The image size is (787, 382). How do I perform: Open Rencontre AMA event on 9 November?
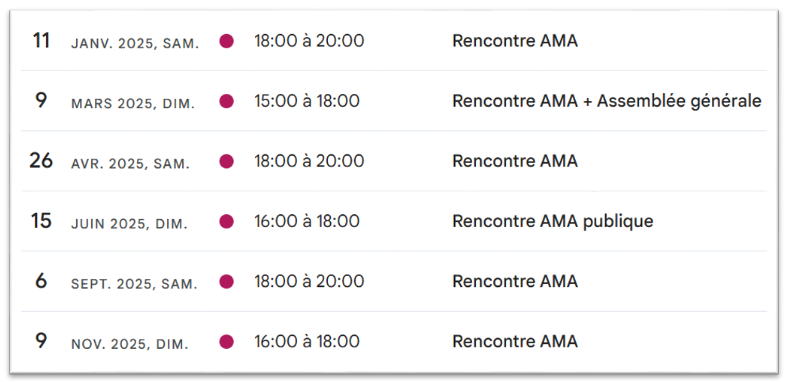pos(515,342)
